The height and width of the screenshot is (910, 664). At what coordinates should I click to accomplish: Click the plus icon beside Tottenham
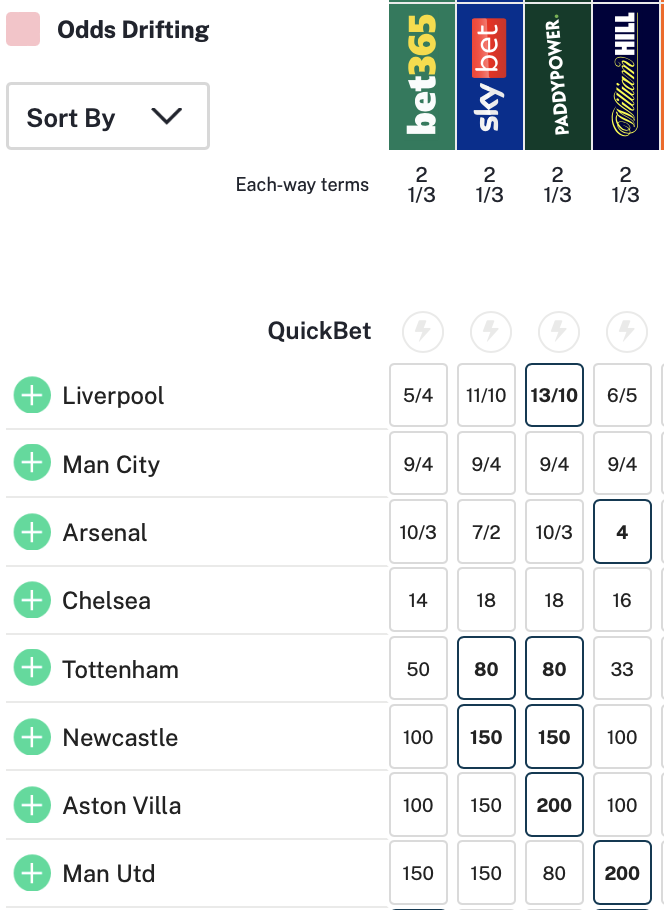pos(32,669)
